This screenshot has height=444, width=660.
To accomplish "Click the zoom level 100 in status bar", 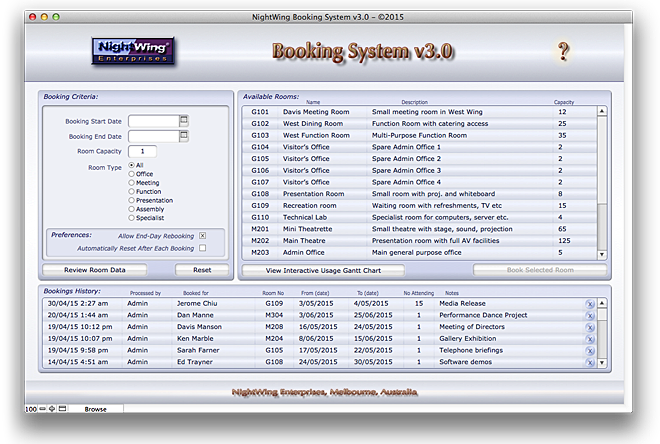I will [31, 409].
